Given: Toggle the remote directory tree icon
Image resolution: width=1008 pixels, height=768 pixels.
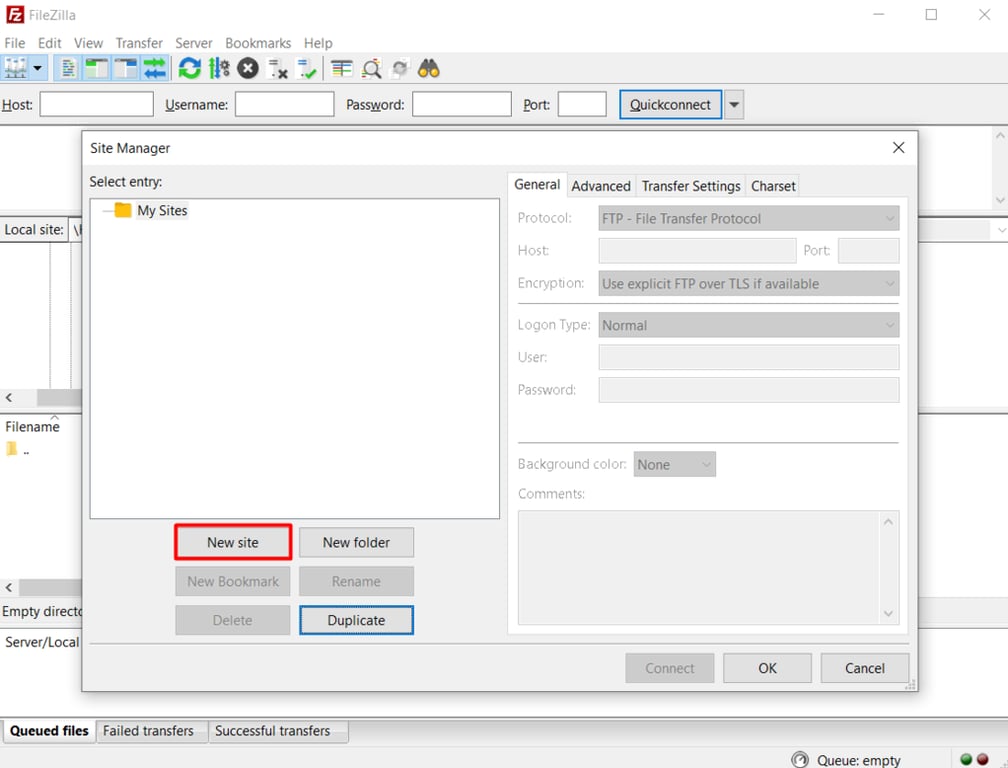Looking at the screenshot, I should (123, 68).
